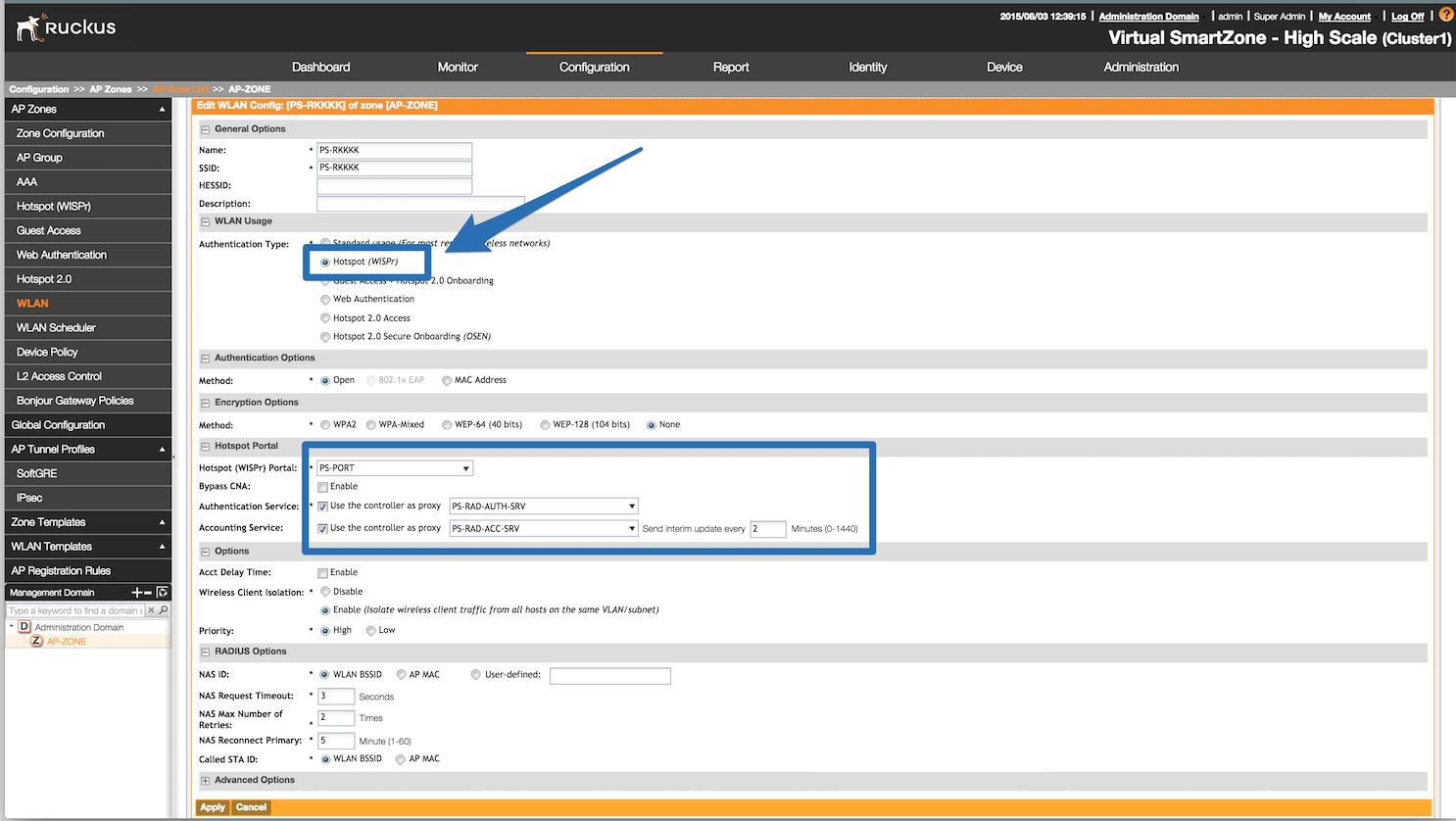
Task: Click the orange help question mark icon
Action: 1445,15
